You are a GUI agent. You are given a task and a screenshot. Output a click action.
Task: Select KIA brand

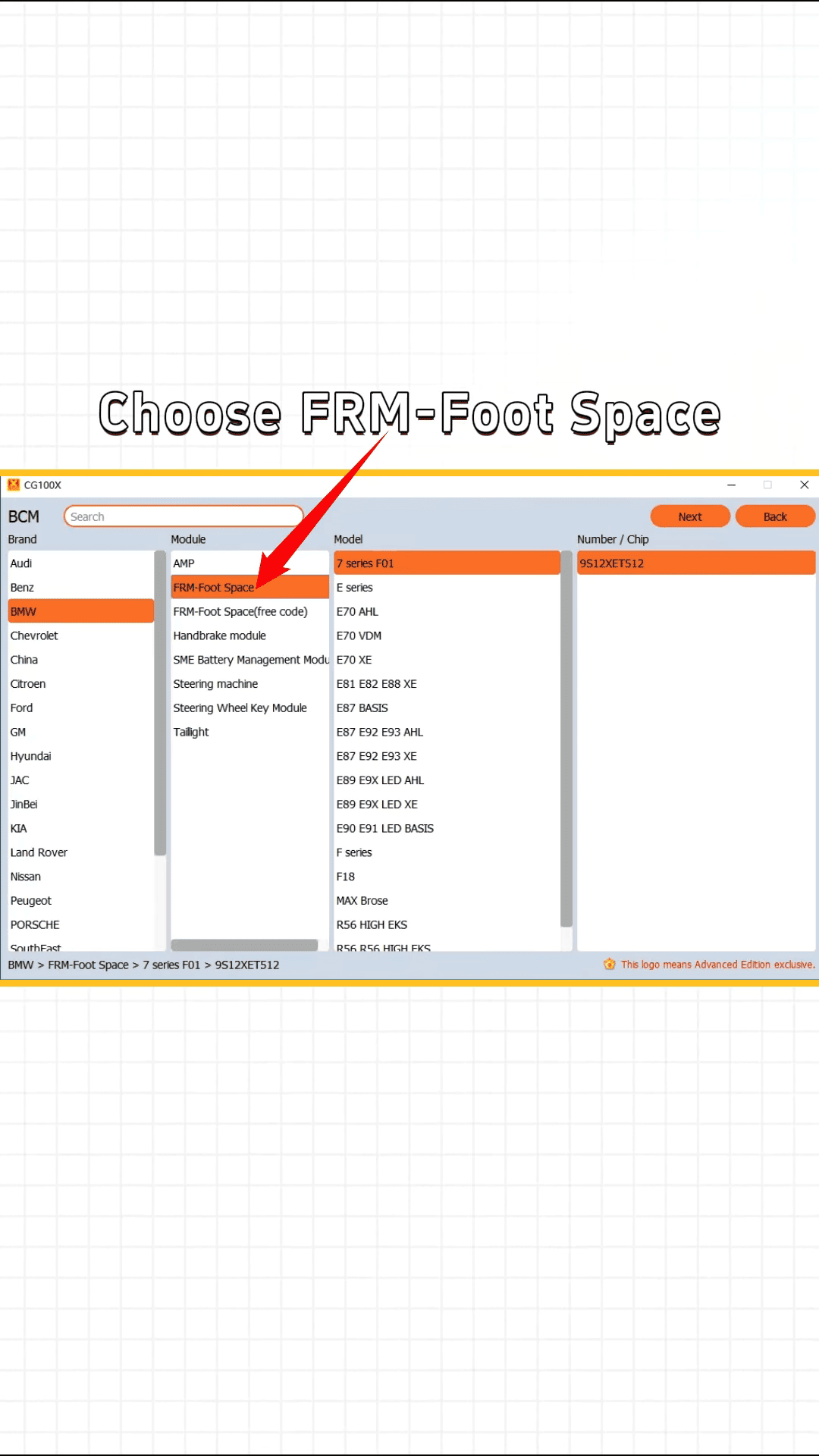[x=80, y=828]
